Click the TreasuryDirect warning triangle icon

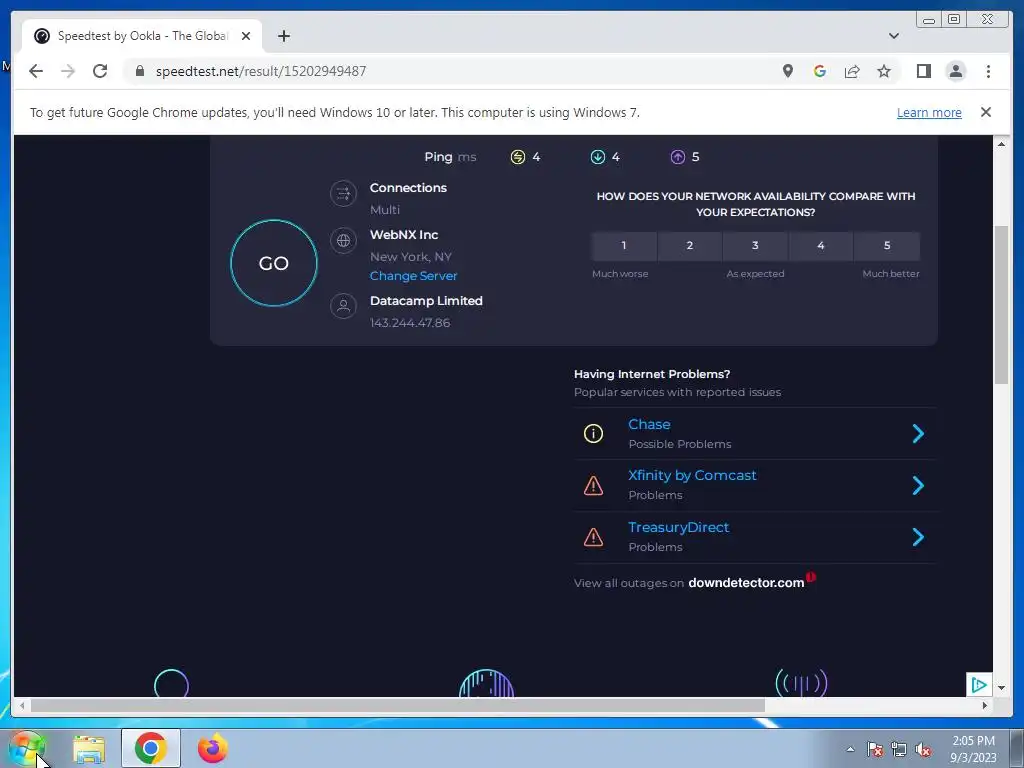pos(593,537)
